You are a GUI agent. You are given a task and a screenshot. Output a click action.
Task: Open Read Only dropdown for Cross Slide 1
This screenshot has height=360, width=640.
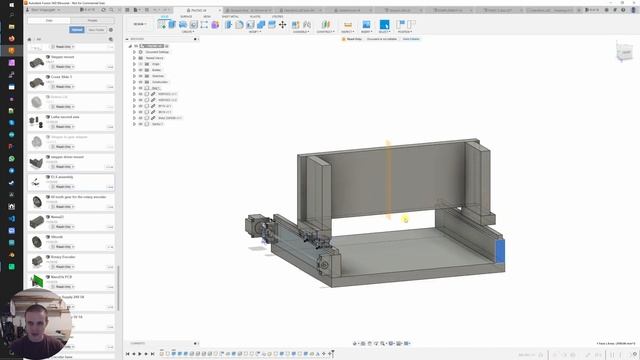pyautogui.click(x=63, y=87)
